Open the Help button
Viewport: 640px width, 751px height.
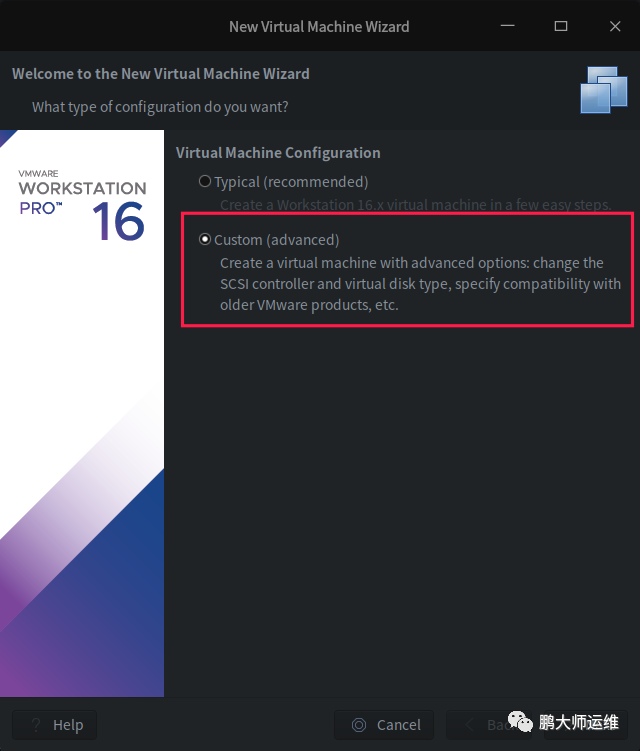coord(55,725)
